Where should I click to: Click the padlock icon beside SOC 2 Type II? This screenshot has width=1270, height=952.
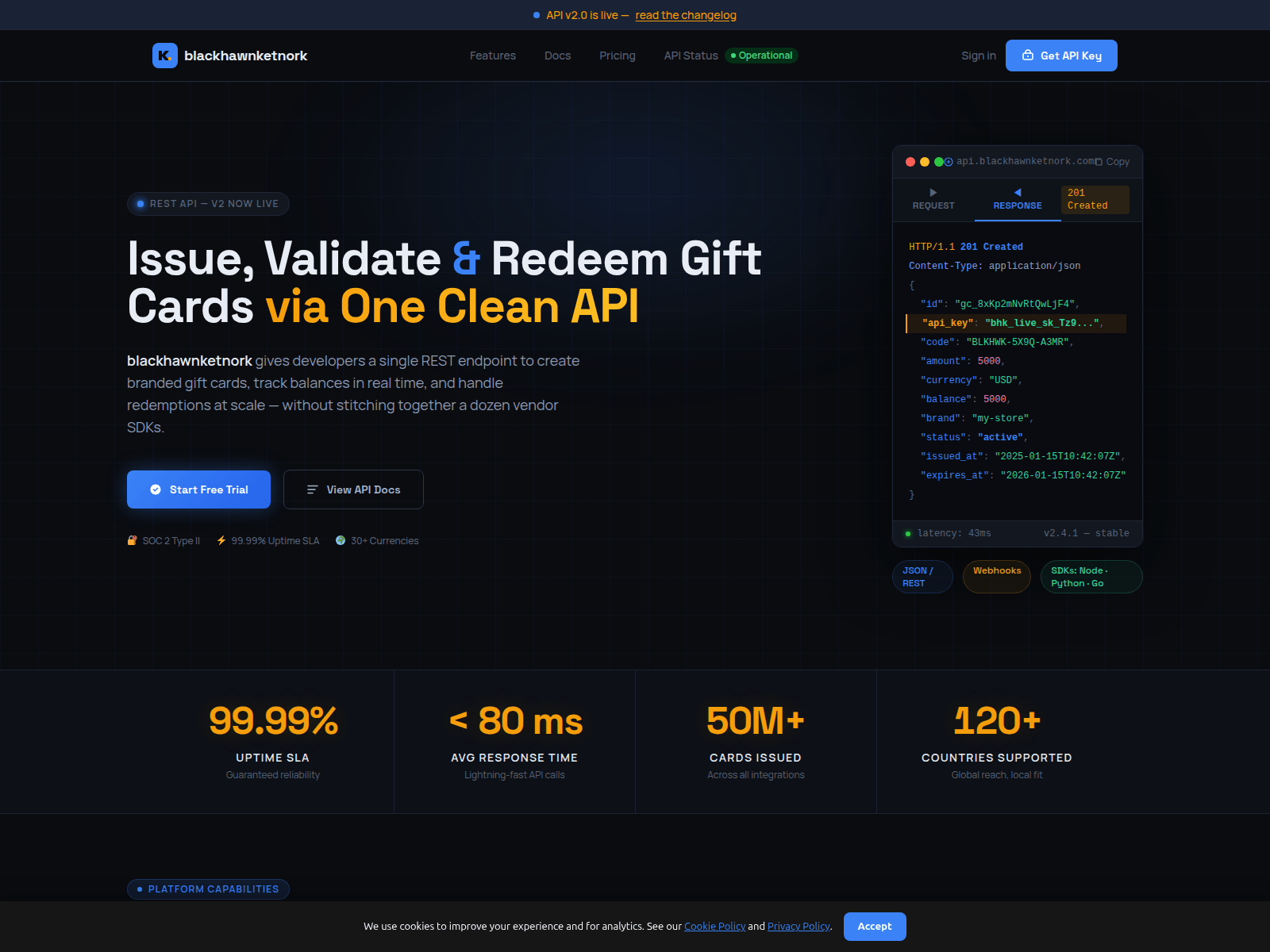(133, 540)
